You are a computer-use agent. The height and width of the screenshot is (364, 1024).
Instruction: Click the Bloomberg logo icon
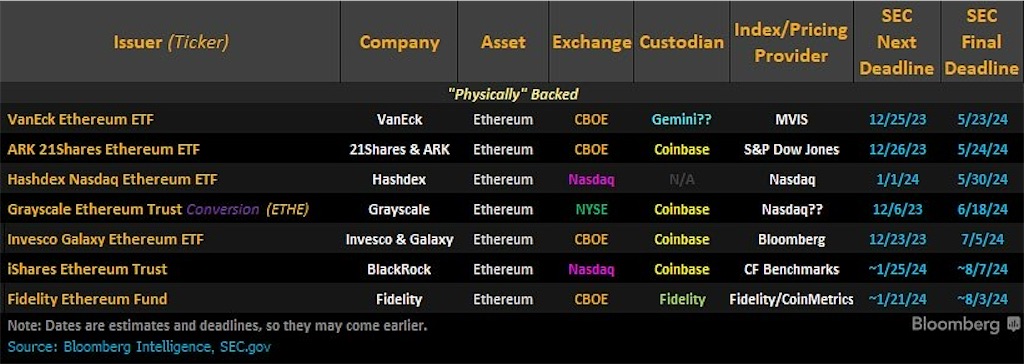[1014, 324]
